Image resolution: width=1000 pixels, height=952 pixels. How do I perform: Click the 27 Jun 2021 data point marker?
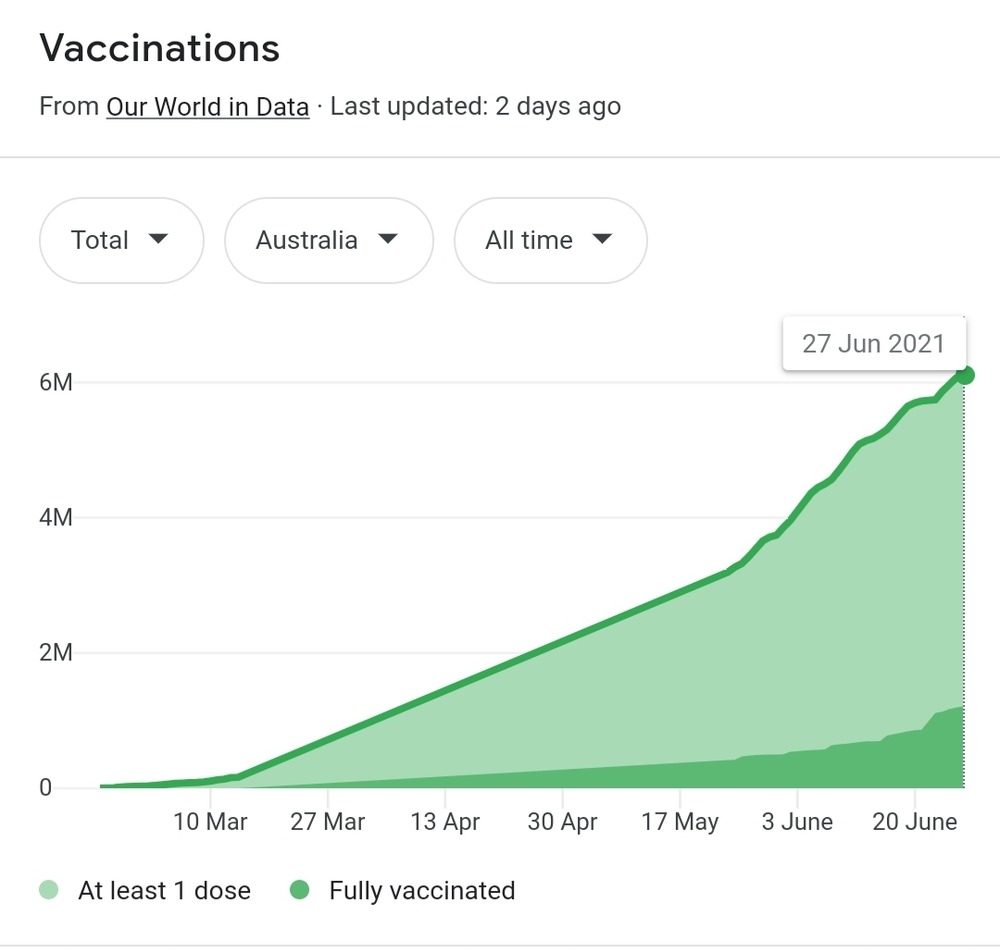965,375
